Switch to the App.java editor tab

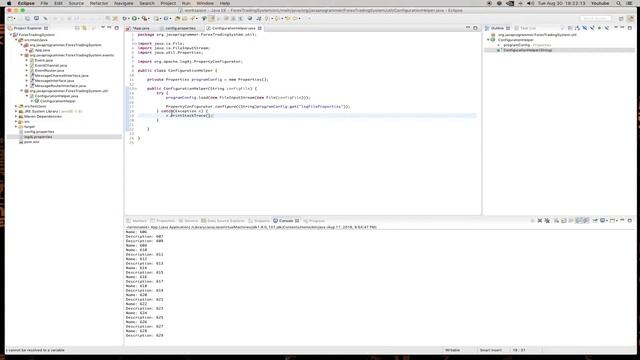140,29
